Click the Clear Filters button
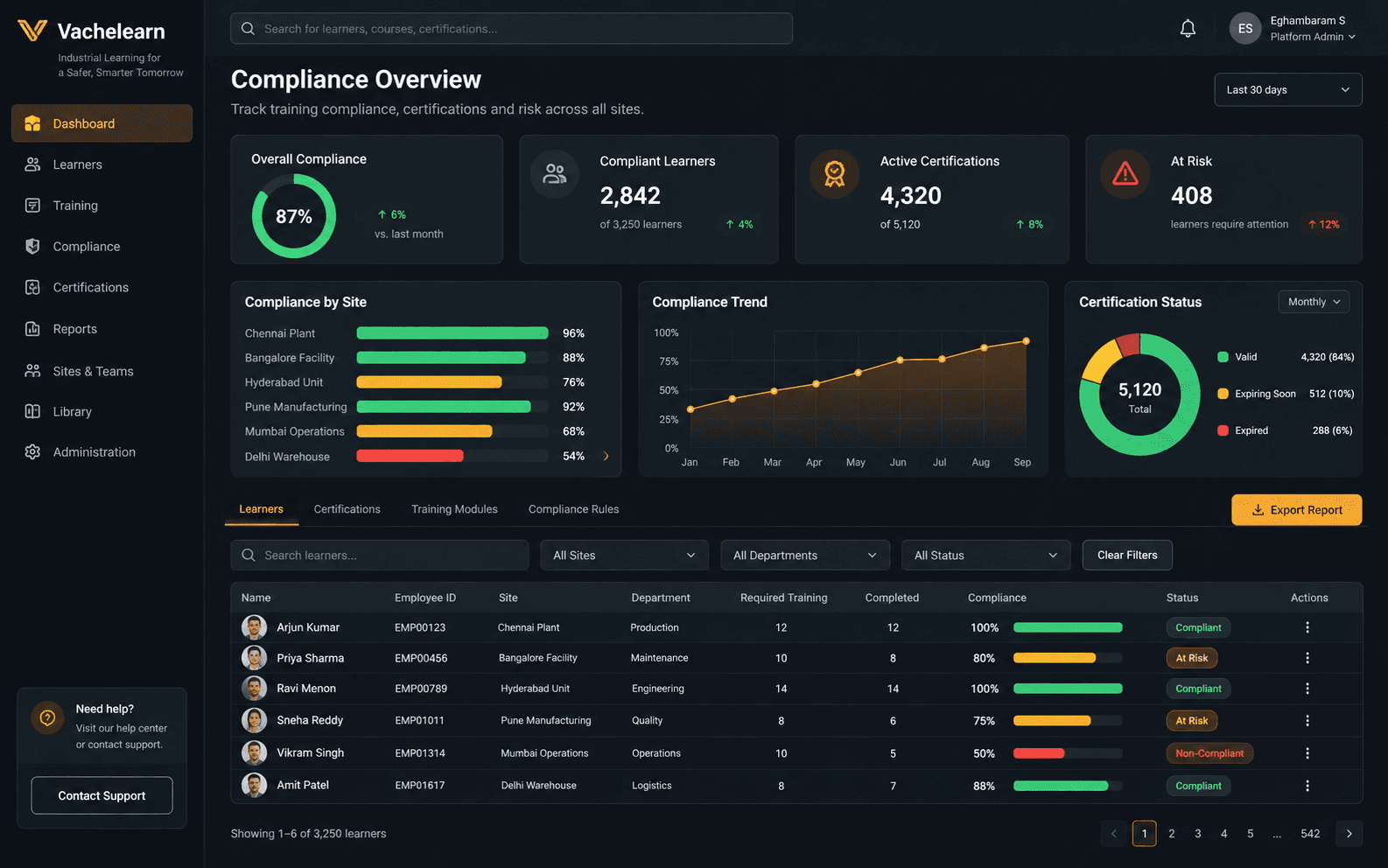Screen dimensions: 1388x868 click(1127, 555)
